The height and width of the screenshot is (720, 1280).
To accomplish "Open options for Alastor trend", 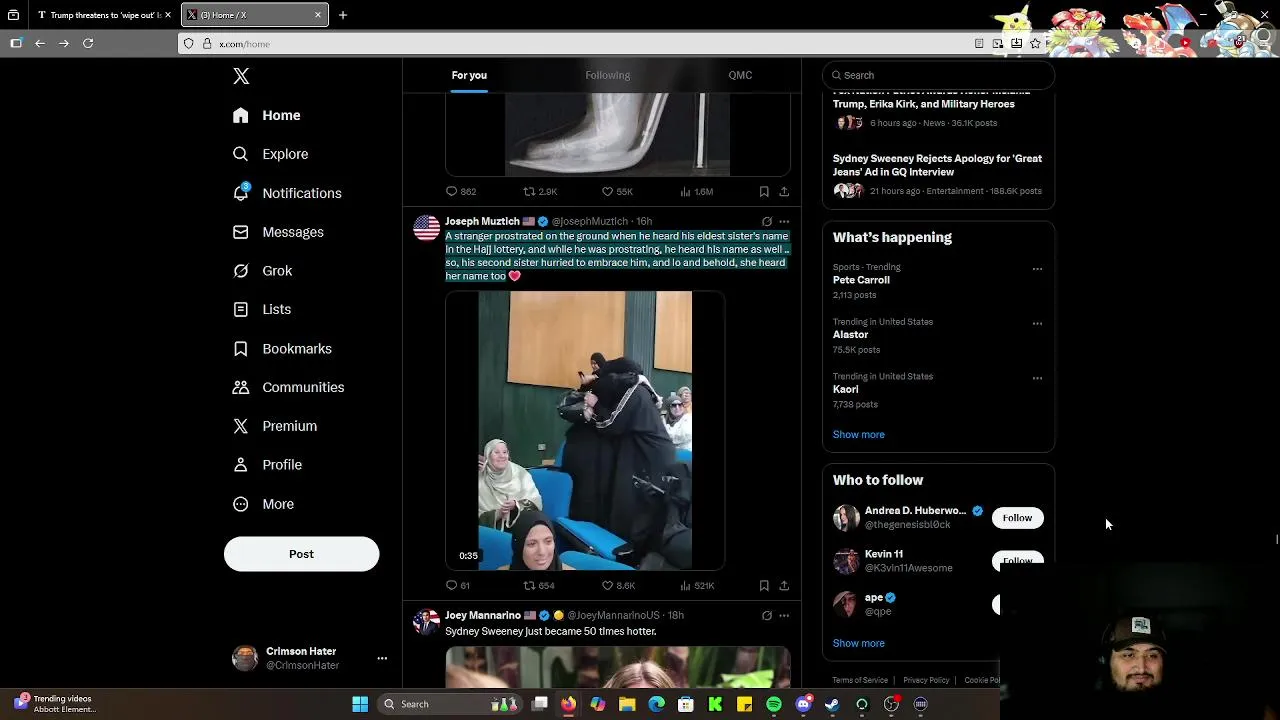I will (1037, 324).
